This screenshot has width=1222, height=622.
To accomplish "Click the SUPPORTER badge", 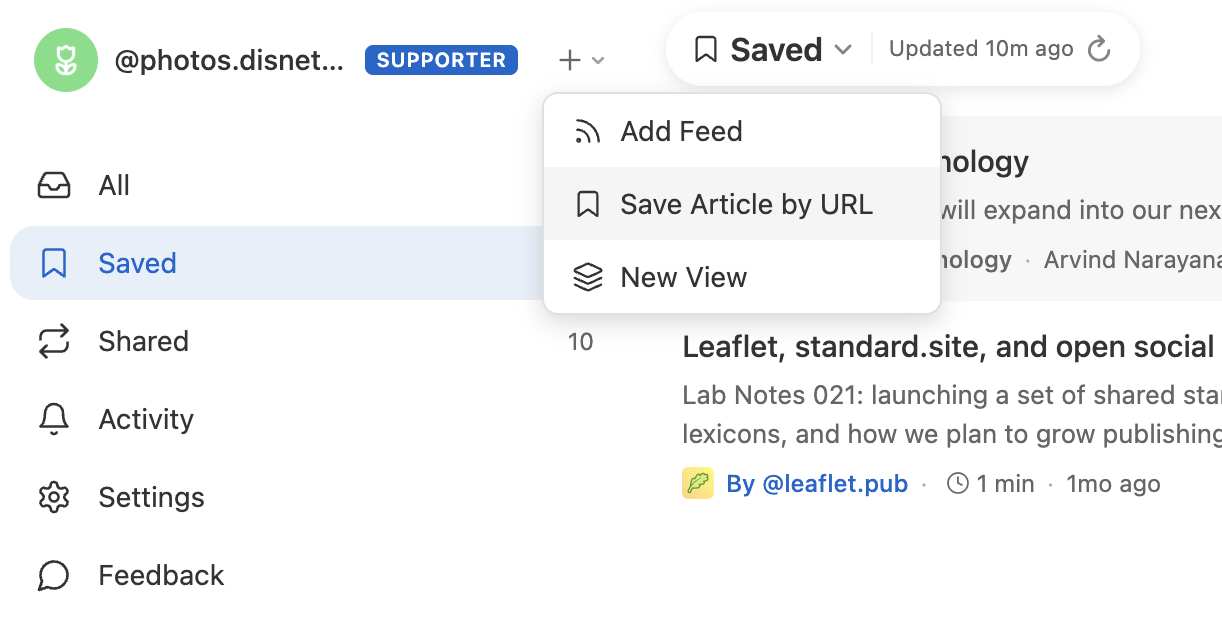I will coord(441,60).
